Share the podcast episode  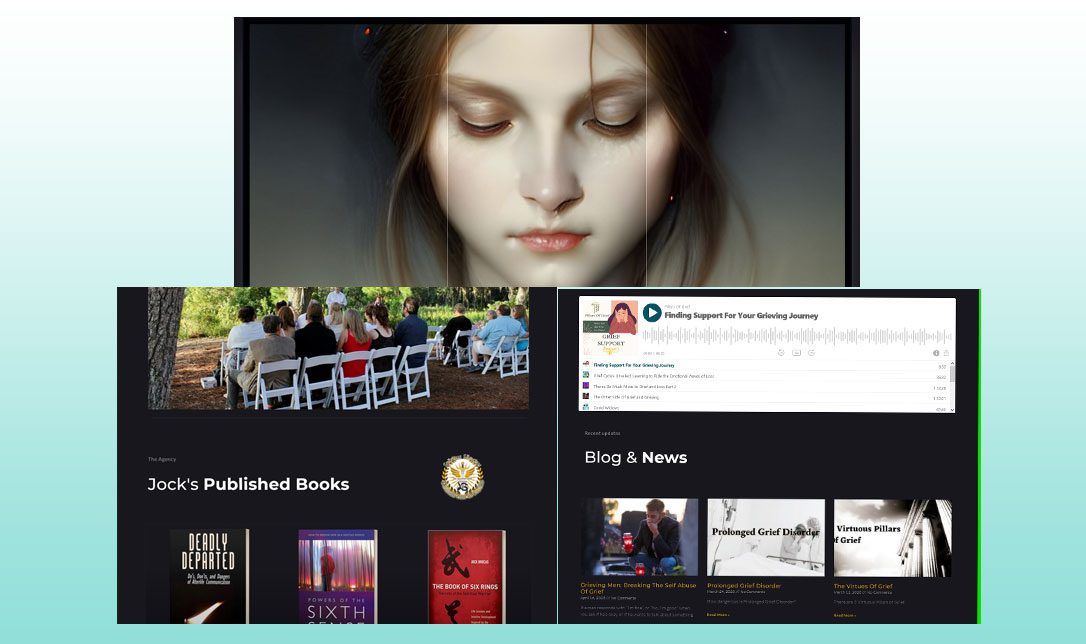pyautogui.click(x=946, y=353)
